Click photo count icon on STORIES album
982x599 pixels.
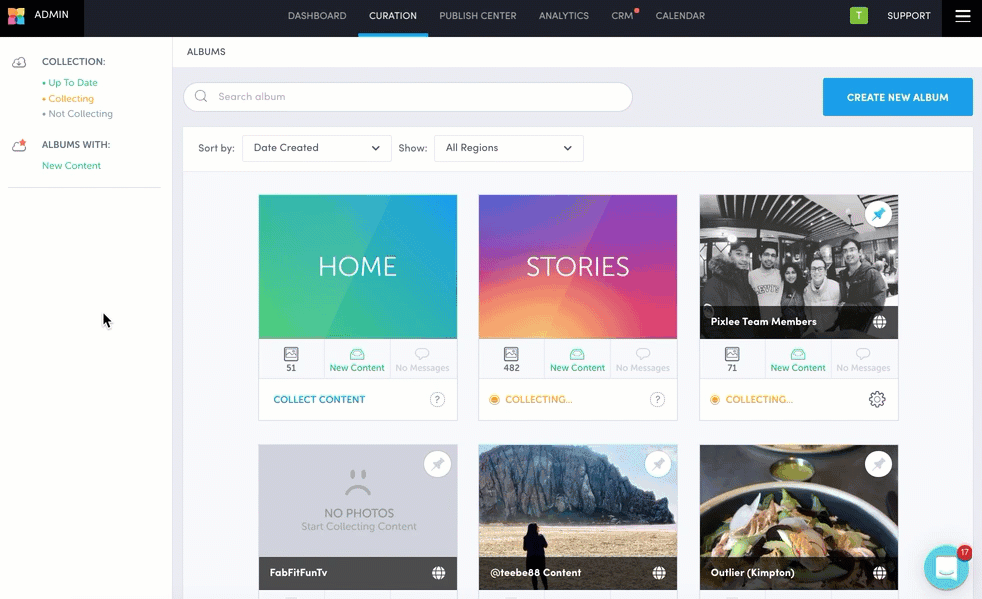click(x=511, y=355)
